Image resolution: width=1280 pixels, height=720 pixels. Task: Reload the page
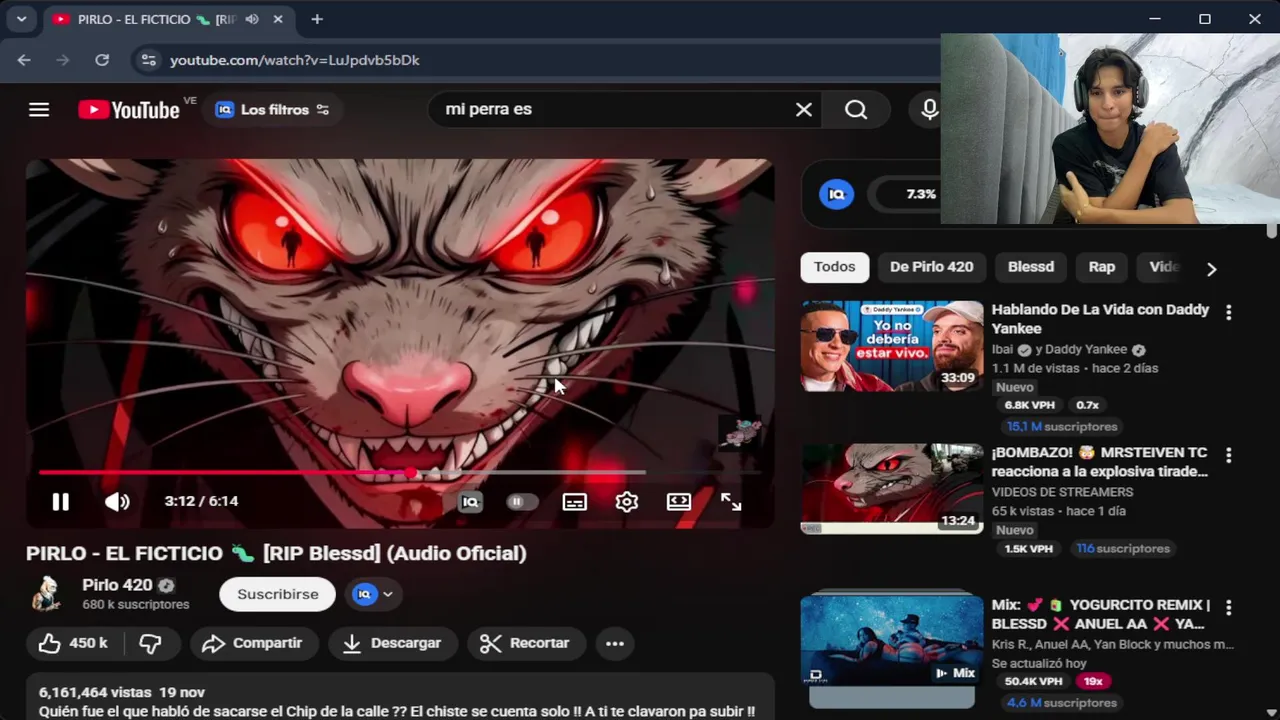point(102,60)
